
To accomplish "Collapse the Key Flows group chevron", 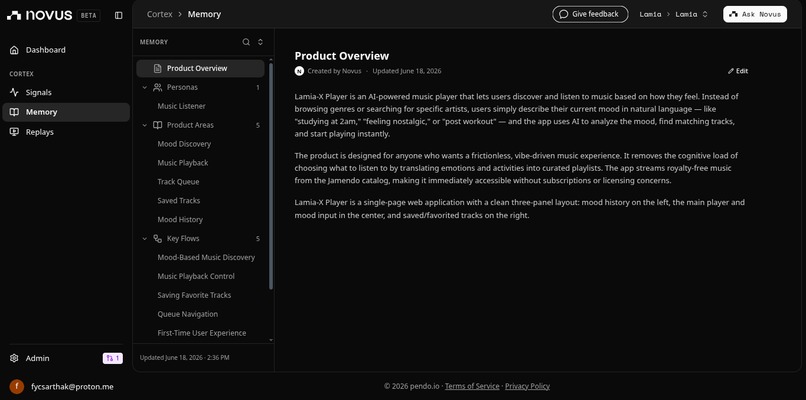I will click(144, 239).
